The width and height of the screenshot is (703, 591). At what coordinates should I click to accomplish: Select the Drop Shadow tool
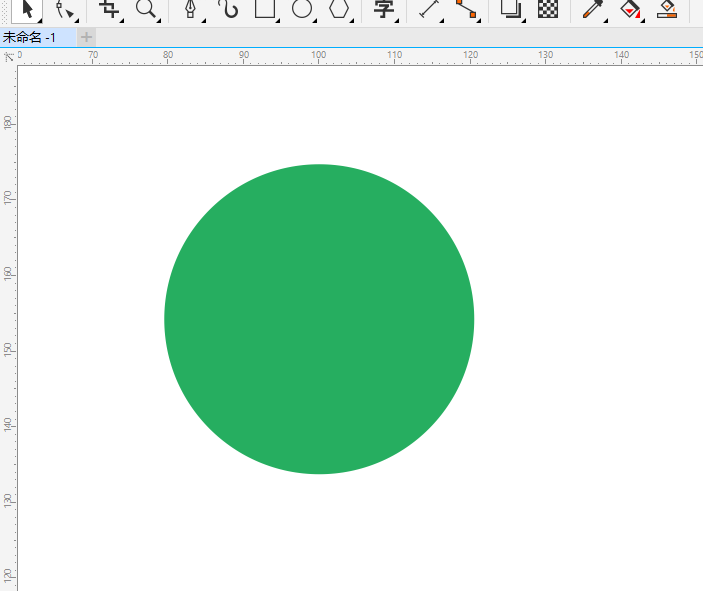pyautogui.click(x=511, y=10)
